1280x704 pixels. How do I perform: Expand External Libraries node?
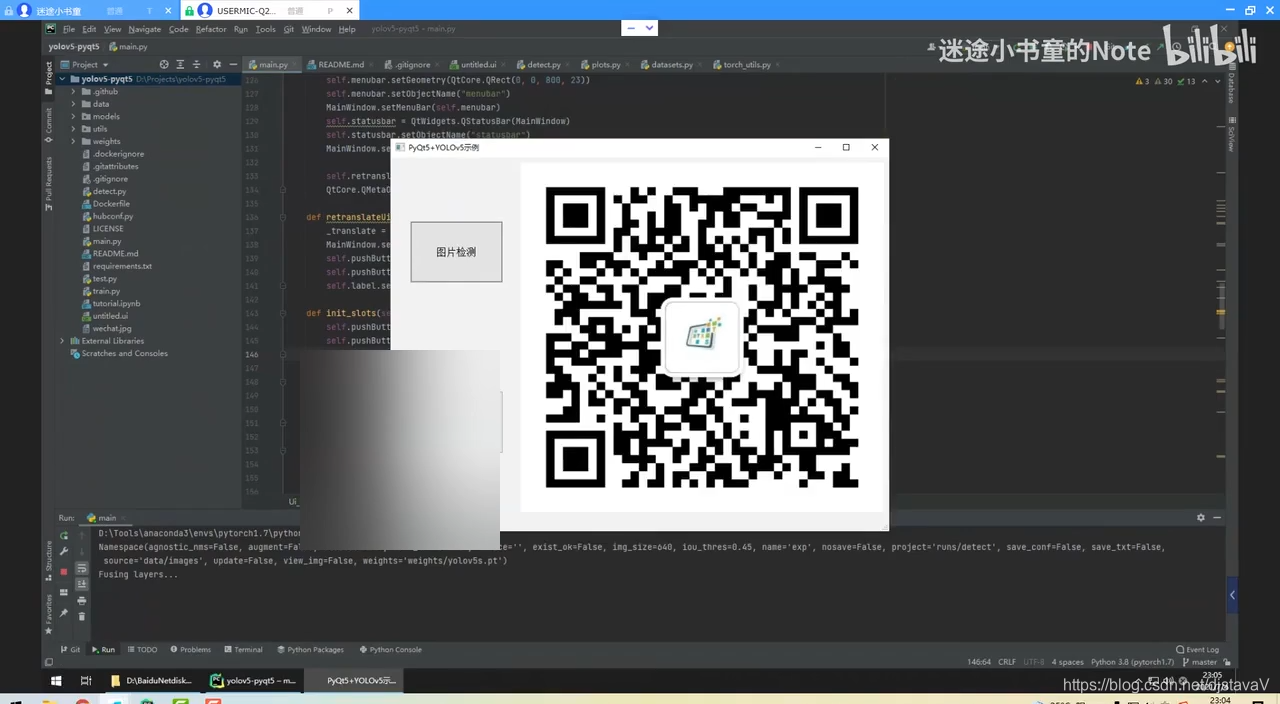[x=63, y=341]
